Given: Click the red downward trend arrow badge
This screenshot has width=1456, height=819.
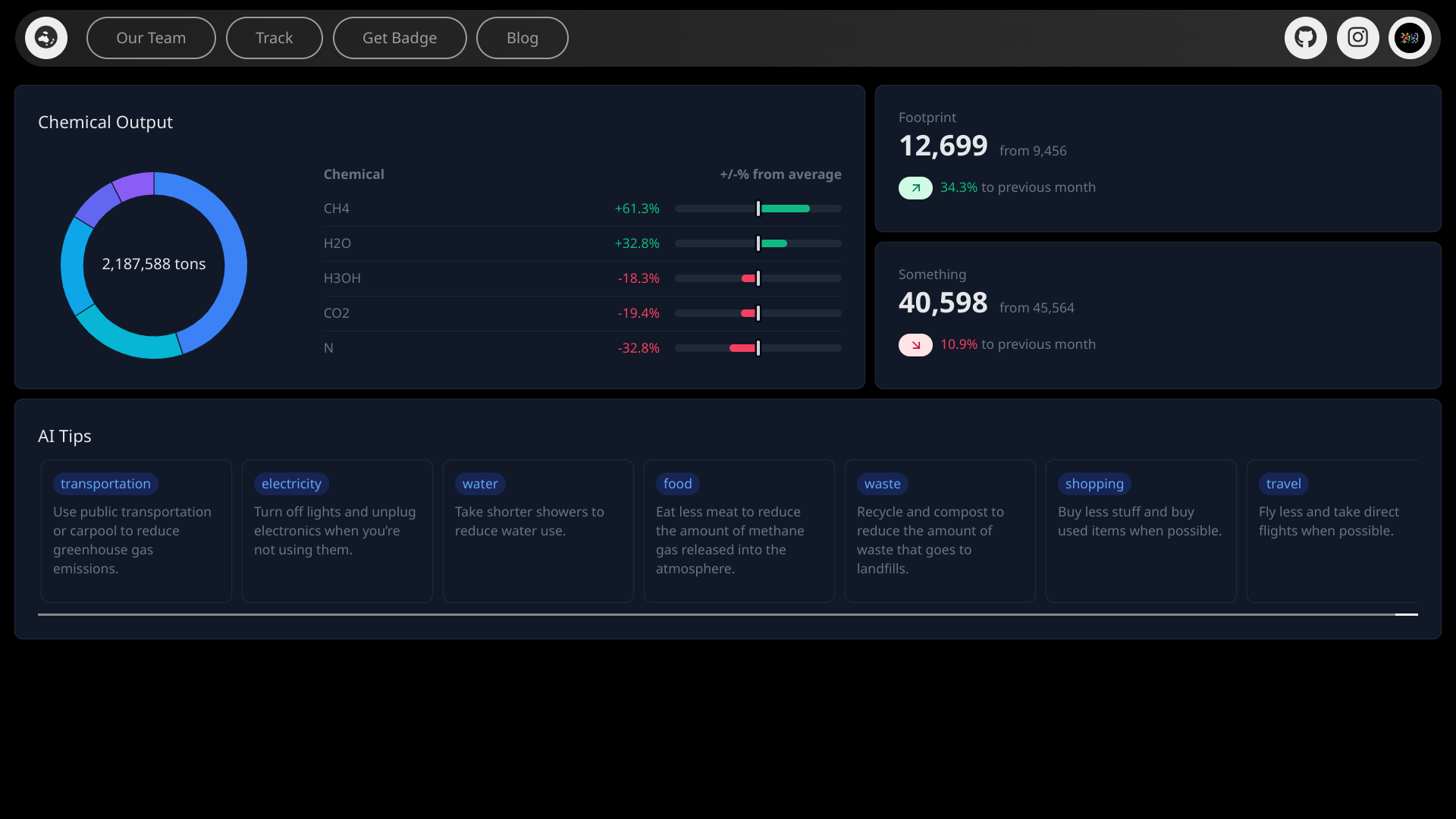Looking at the screenshot, I should click(x=915, y=345).
